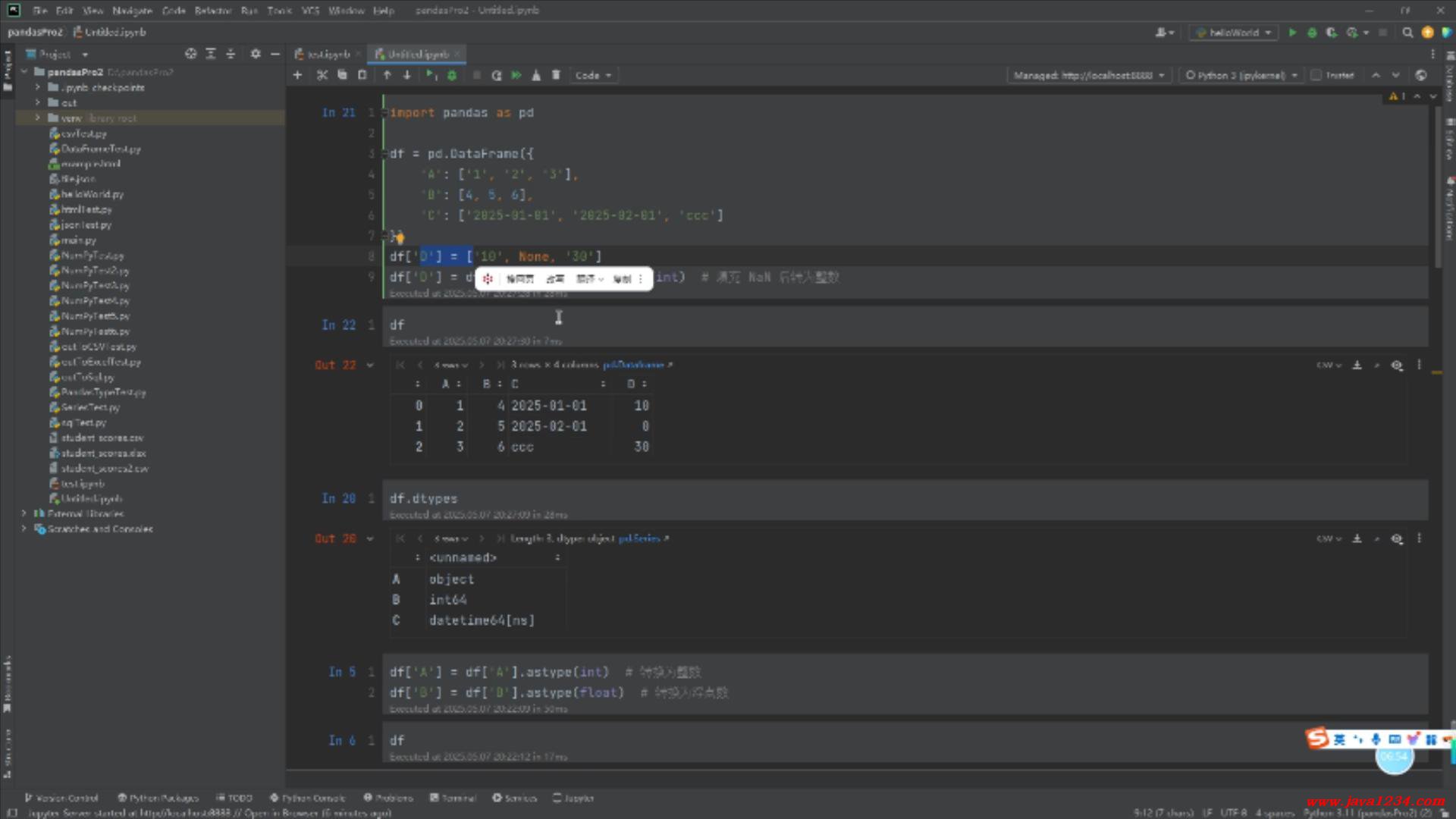This screenshot has height=819, width=1456.
Task: Open notebook in browser globe icon
Action: [1421, 75]
